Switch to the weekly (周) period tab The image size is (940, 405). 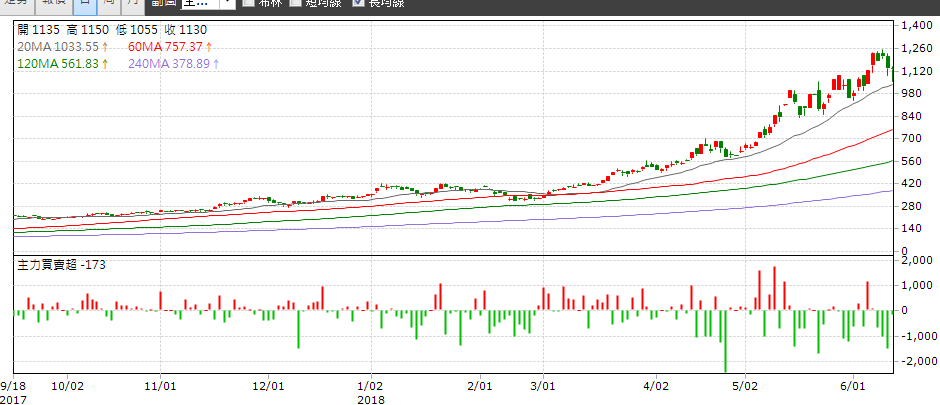108,3
